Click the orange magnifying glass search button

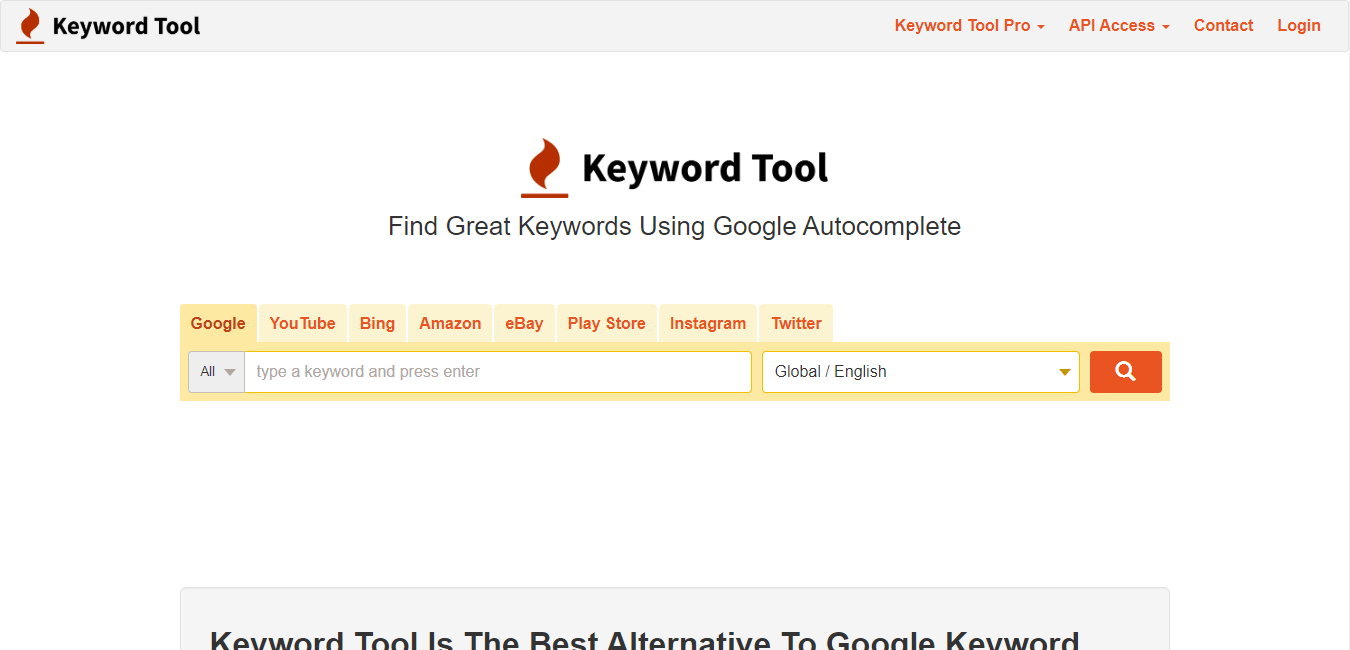pyautogui.click(x=1126, y=371)
